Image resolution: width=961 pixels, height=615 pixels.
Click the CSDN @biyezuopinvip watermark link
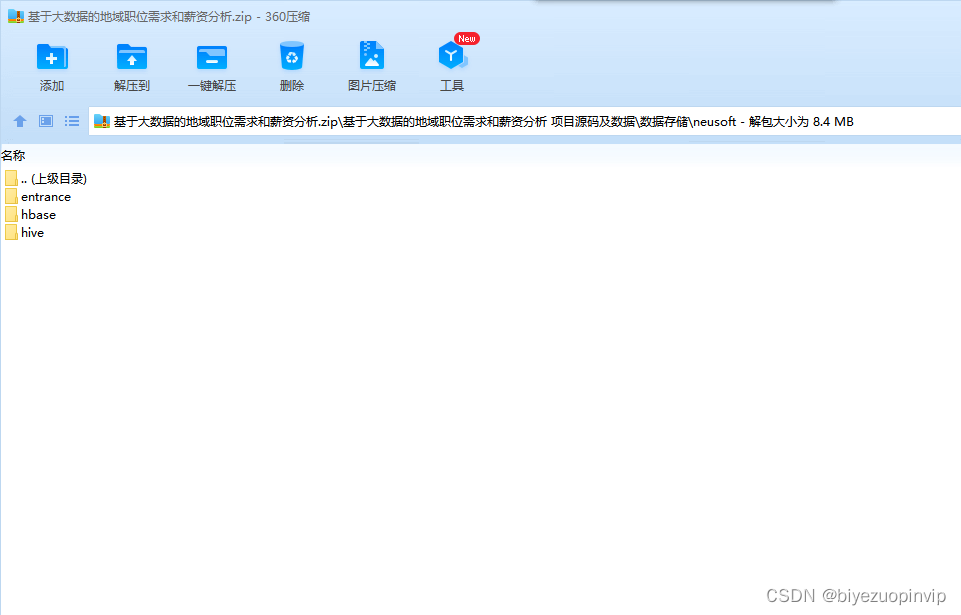click(855, 594)
